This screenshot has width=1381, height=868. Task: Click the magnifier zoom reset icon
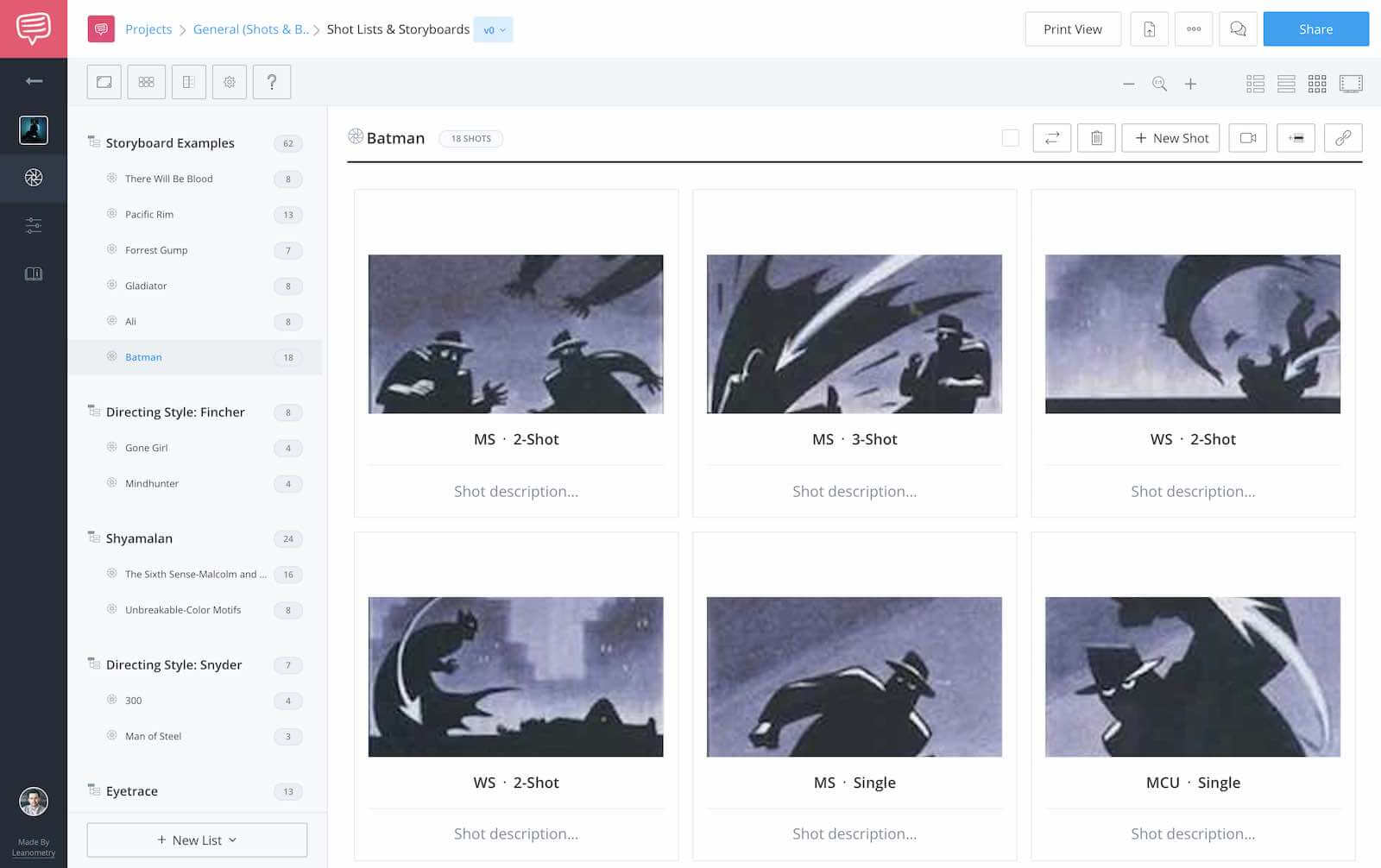point(1159,84)
